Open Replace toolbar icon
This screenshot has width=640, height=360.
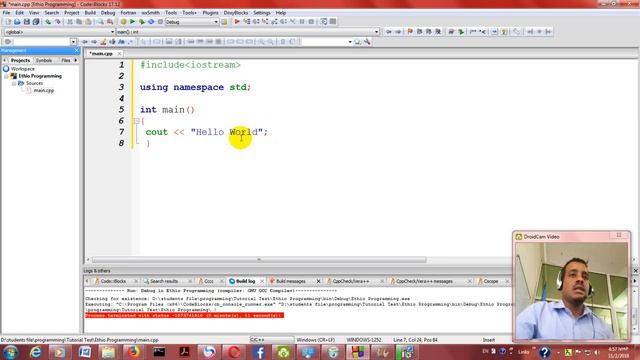109,22
